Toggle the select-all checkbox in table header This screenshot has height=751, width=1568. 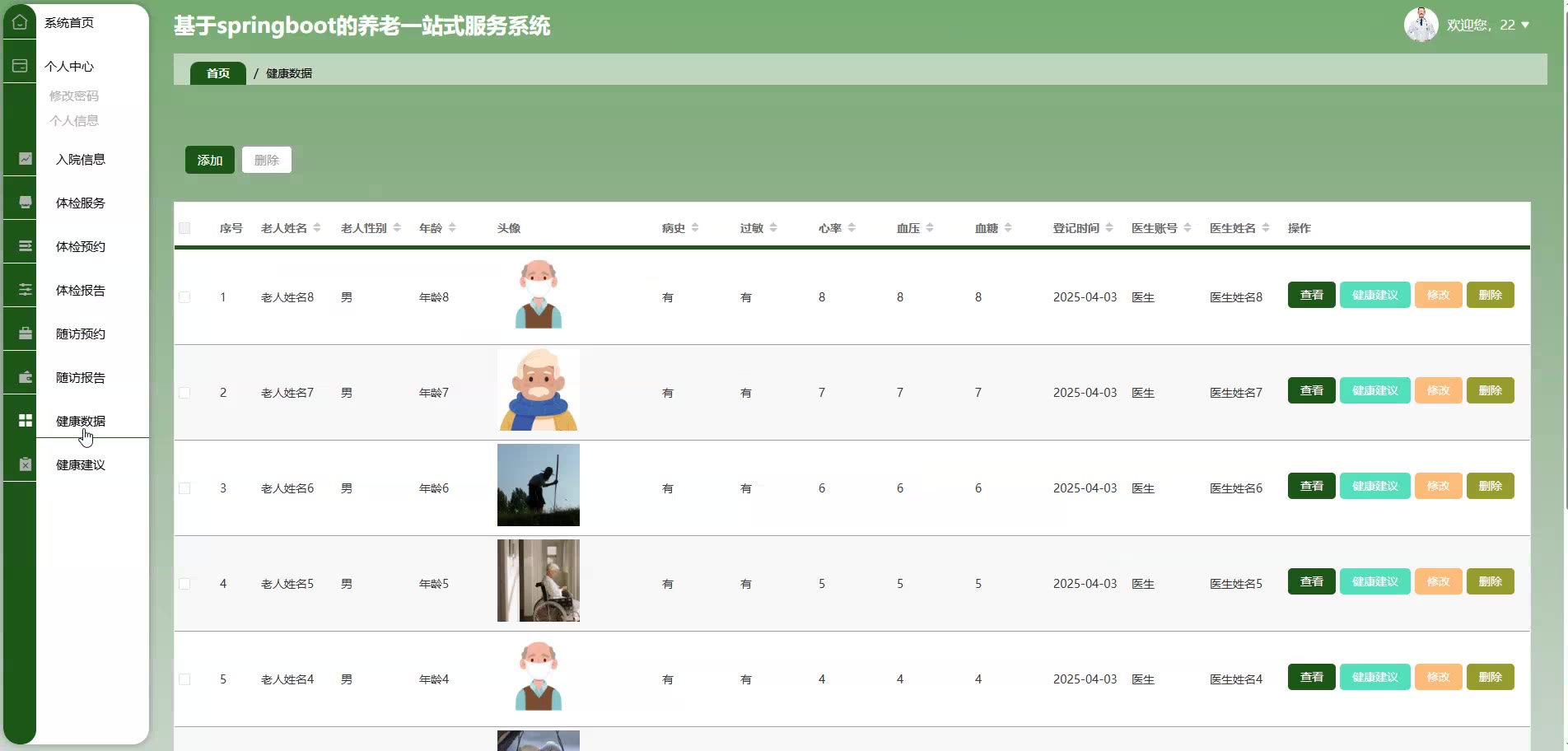click(x=184, y=228)
